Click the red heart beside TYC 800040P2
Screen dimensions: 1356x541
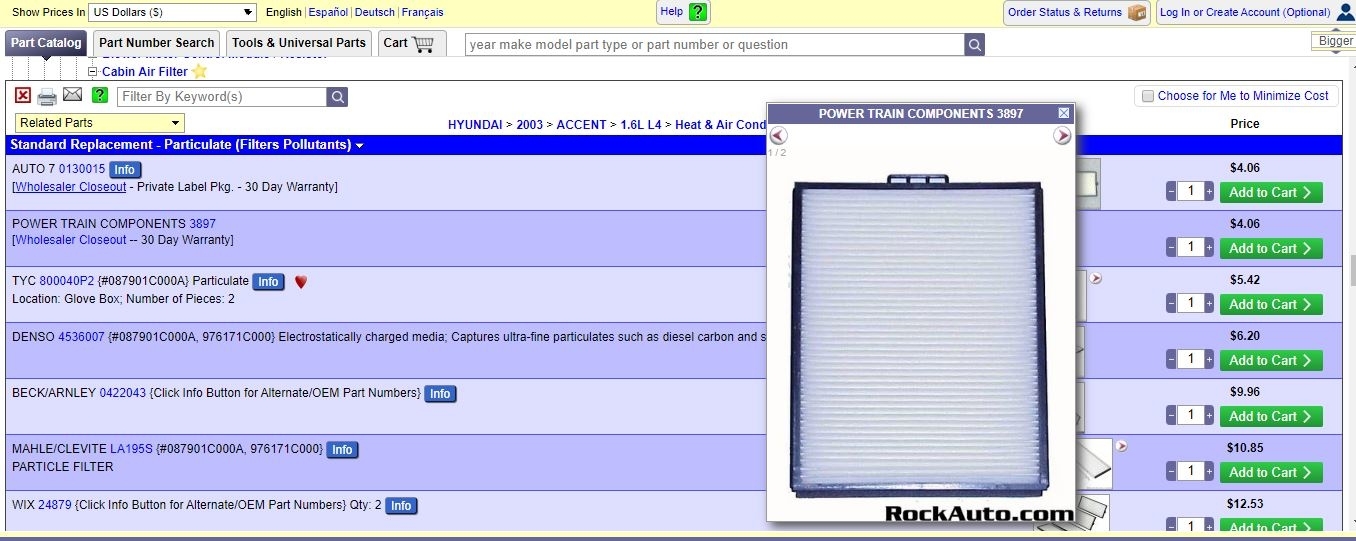pyautogui.click(x=301, y=282)
